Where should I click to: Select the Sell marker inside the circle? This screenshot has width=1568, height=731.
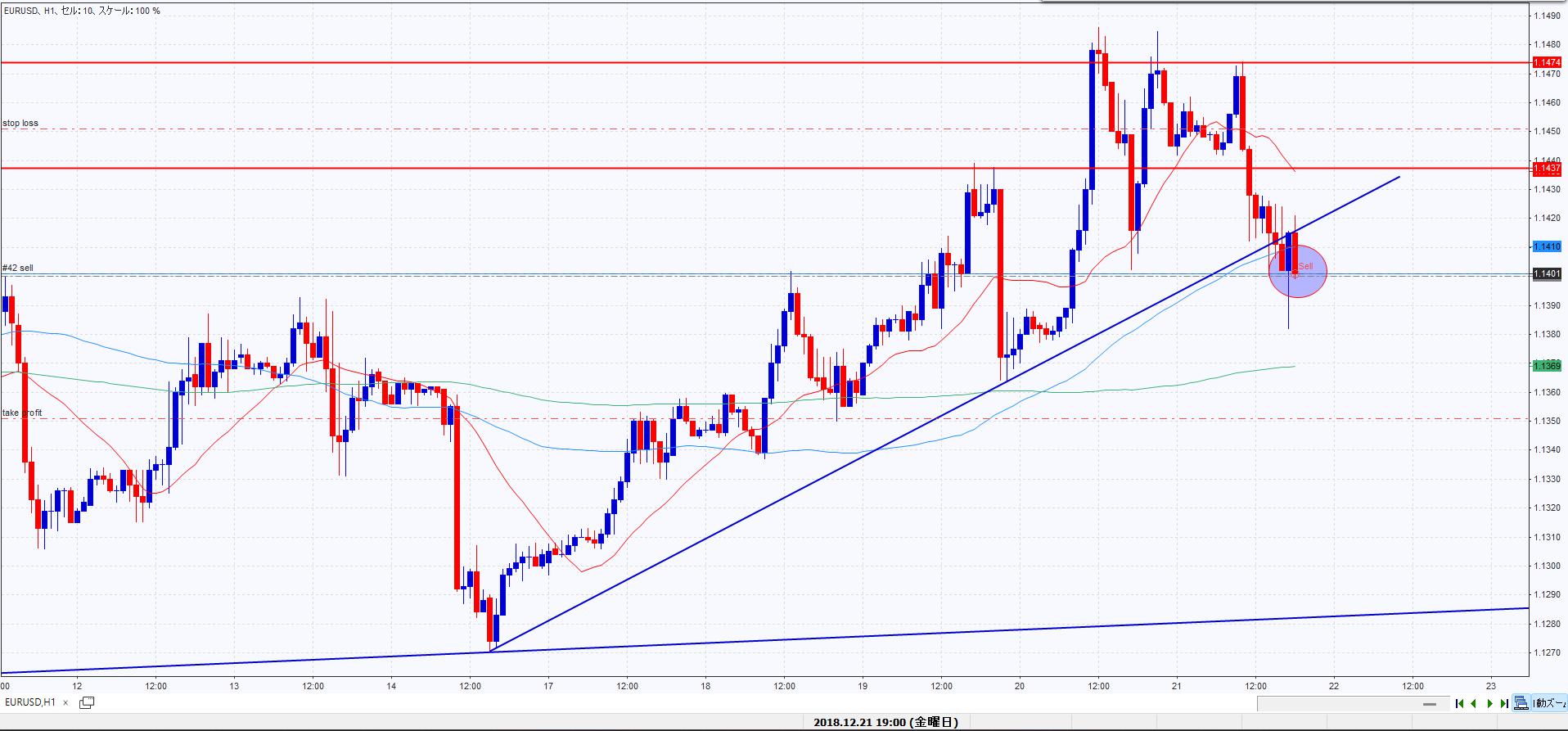(x=1304, y=267)
